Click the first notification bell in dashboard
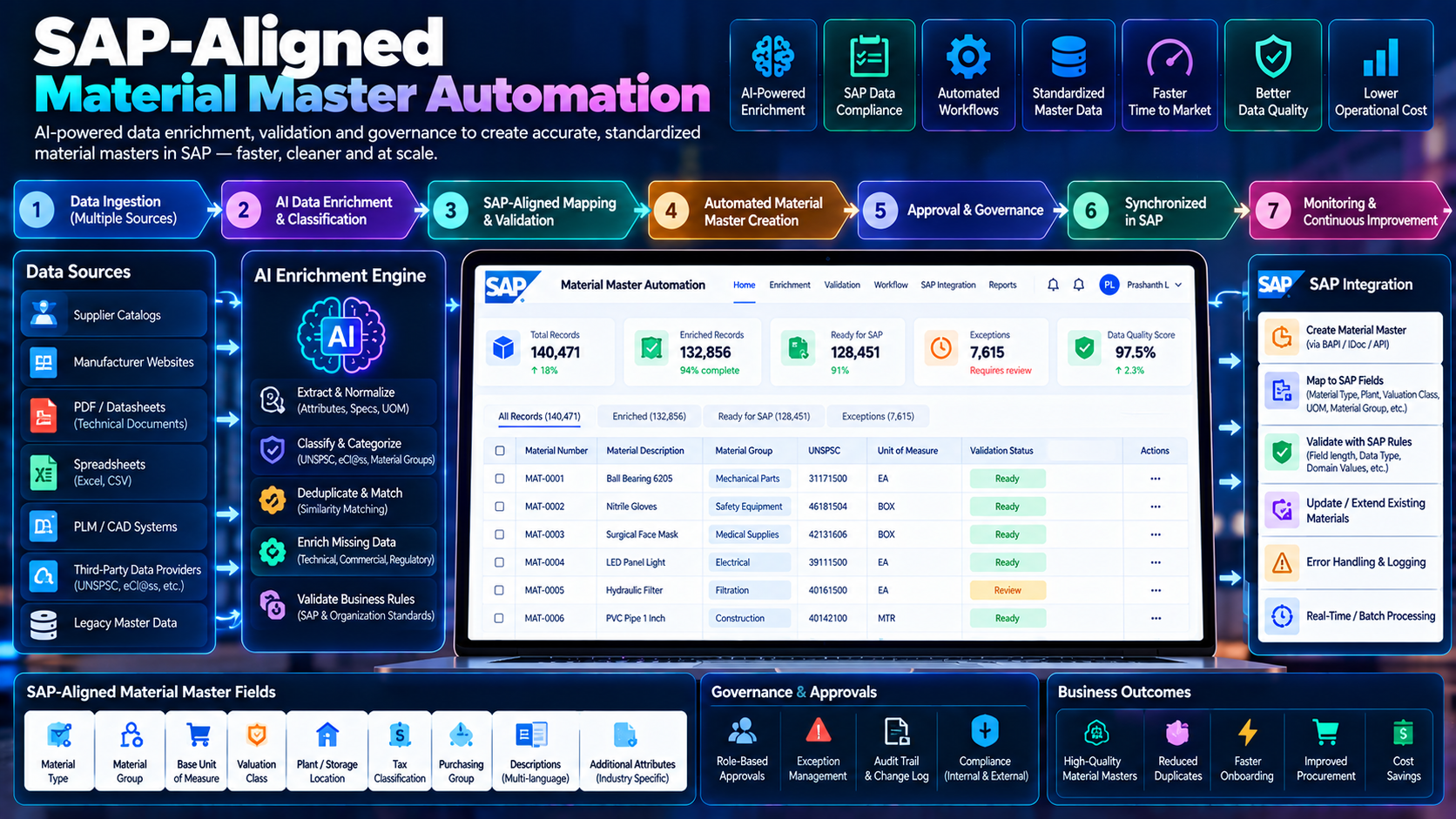1456x819 pixels. (x=1053, y=285)
